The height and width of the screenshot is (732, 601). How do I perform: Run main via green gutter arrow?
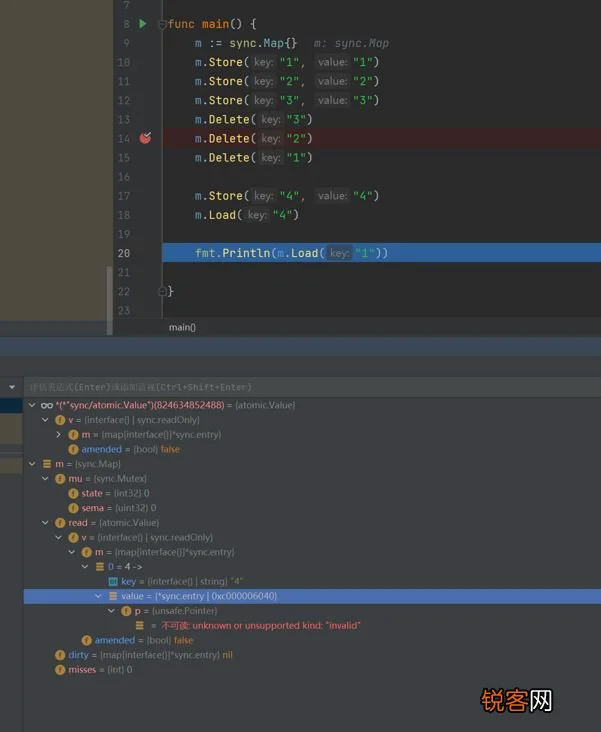click(x=143, y=24)
